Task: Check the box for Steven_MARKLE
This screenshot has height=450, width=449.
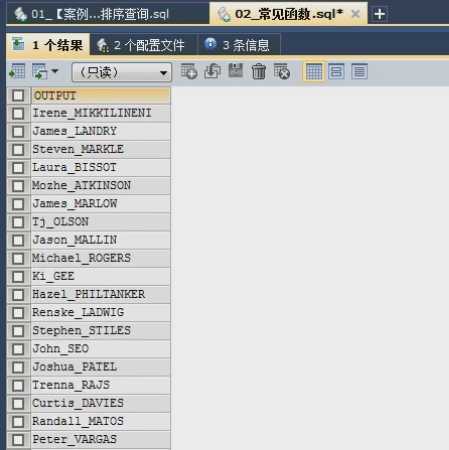Action: (x=18, y=150)
